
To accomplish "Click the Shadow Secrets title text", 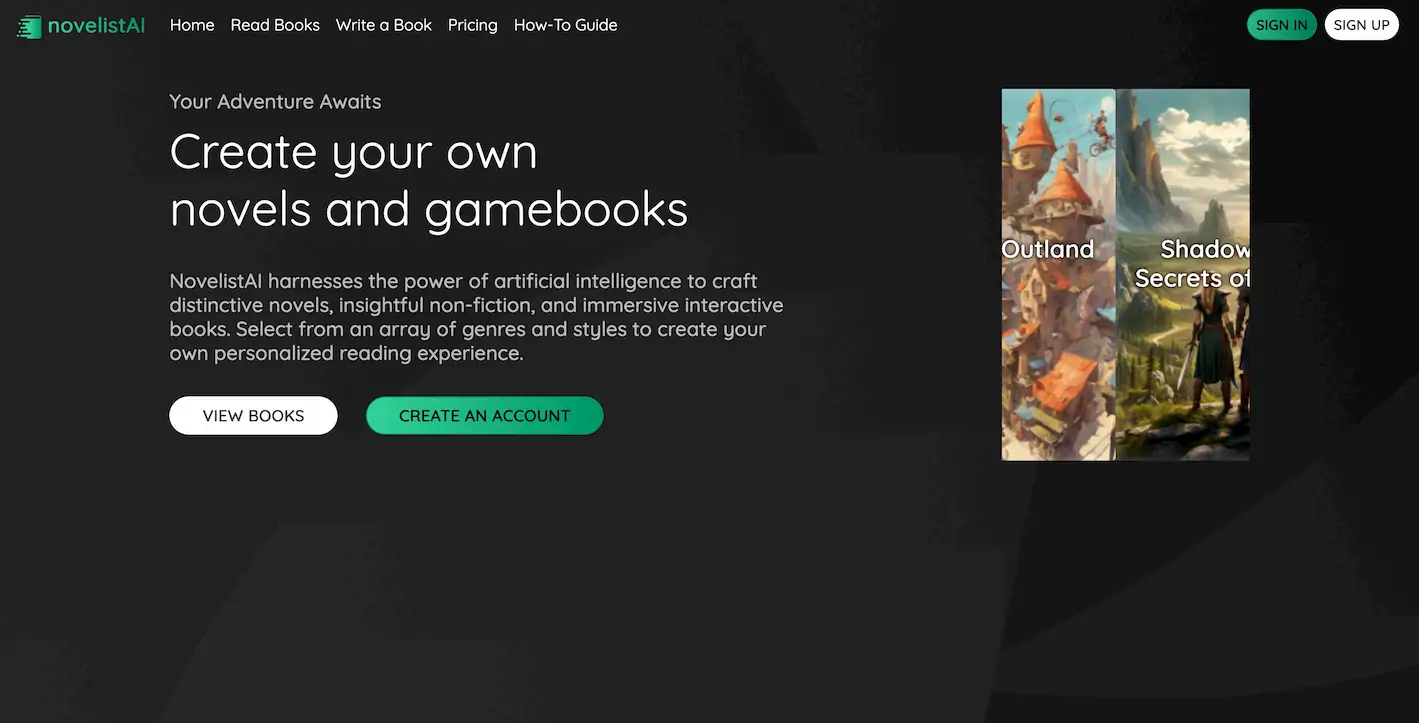I will click(x=1194, y=264).
